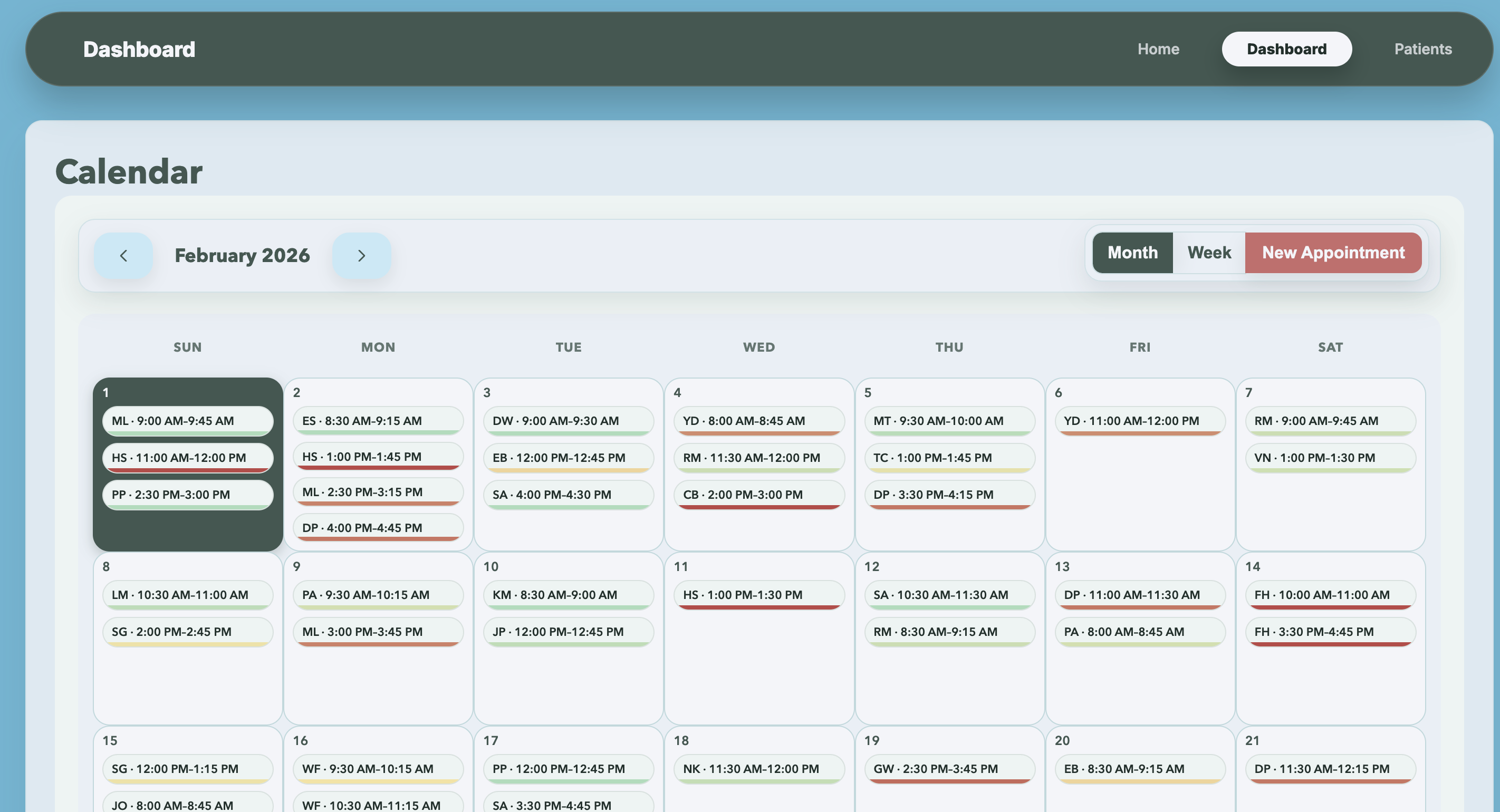Open ML 9:00 AM-9:45 AM appointment on Feb 1
This screenshot has width=1500, height=812.
(188, 420)
